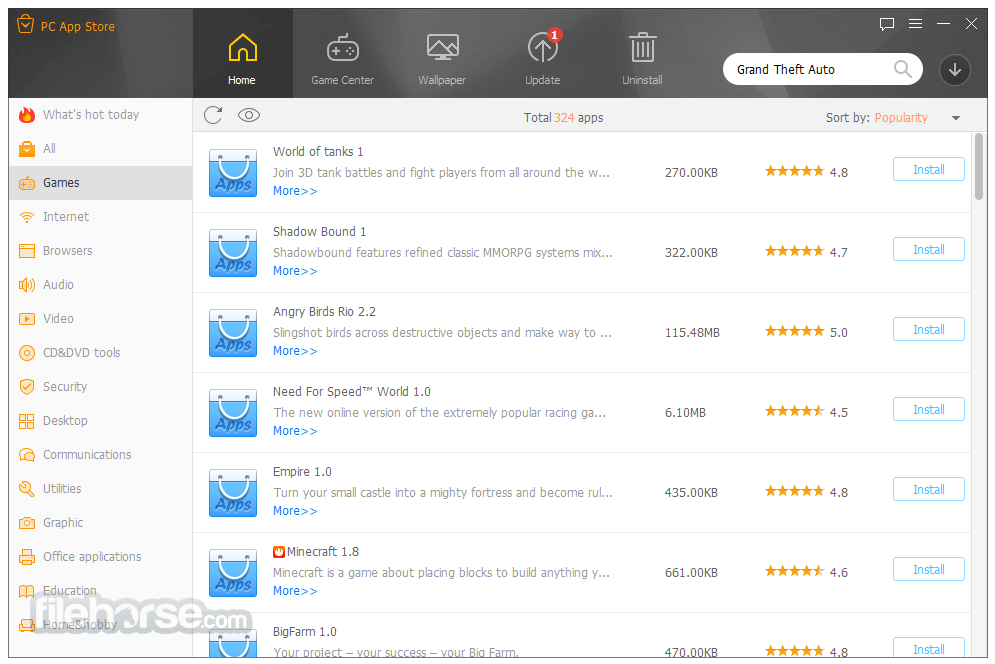This screenshot has width=995, height=664.
Task: Install Shadow Bound 1
Action: 928,249
